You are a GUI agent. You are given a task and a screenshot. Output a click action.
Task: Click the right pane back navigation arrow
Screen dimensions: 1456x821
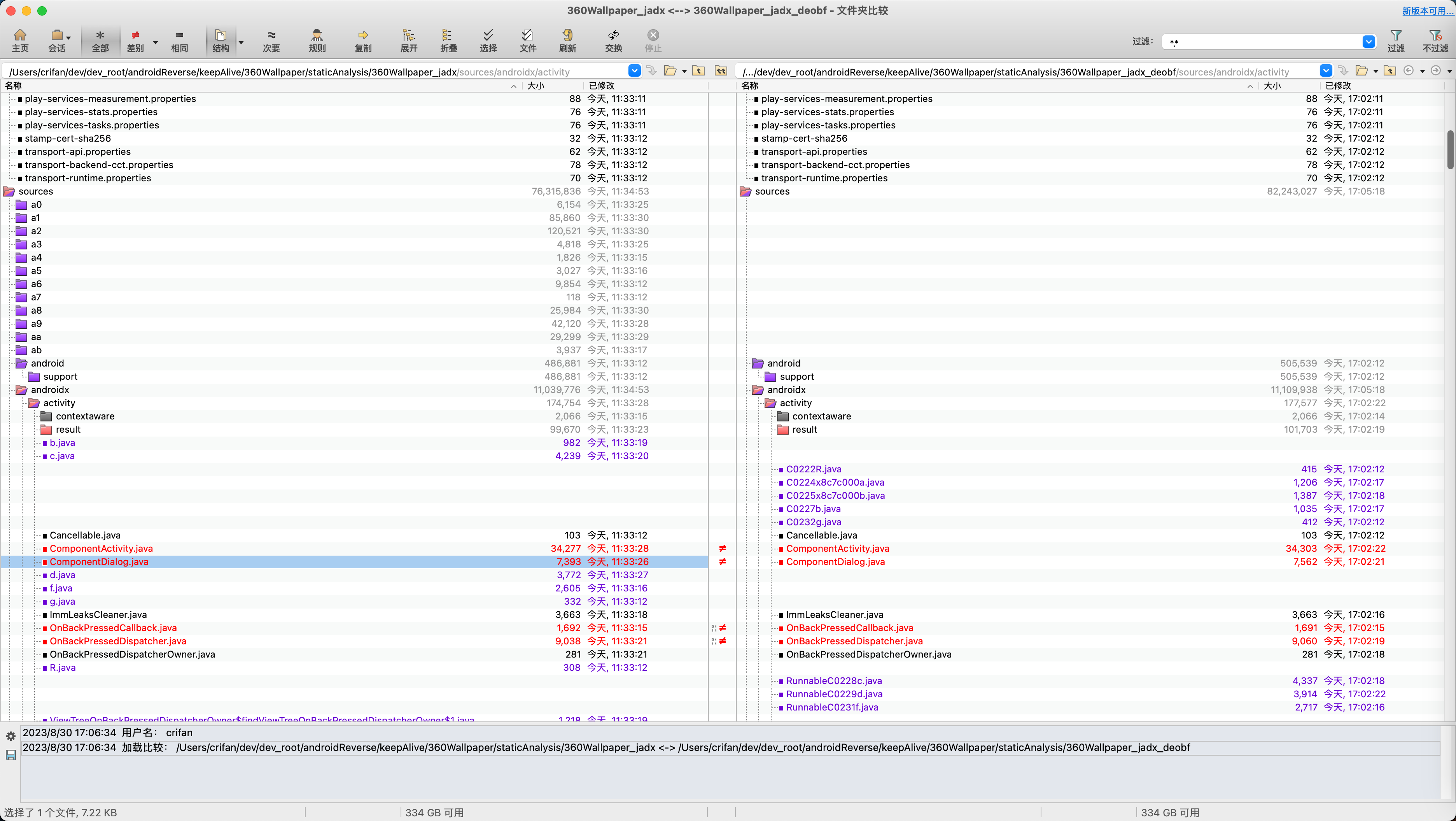click(1409, 71)
